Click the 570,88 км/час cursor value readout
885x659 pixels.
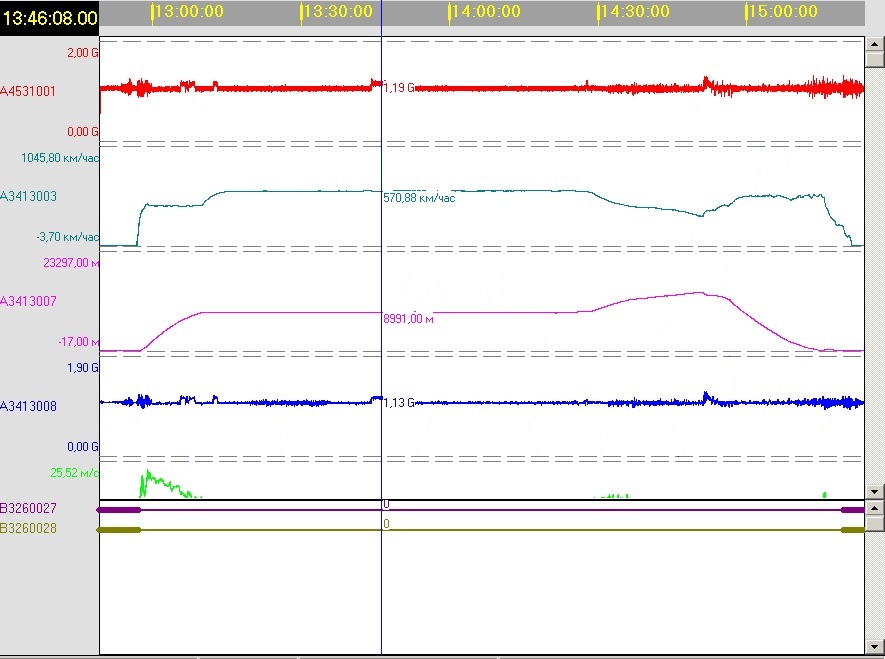click(x=419, y=198)
